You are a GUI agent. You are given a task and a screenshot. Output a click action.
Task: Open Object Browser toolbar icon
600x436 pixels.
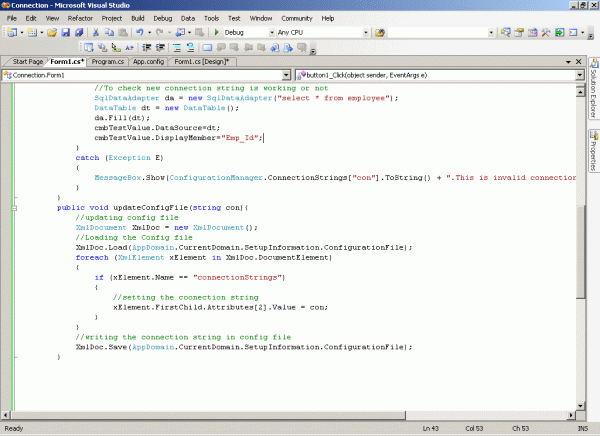tap(532, 33)
